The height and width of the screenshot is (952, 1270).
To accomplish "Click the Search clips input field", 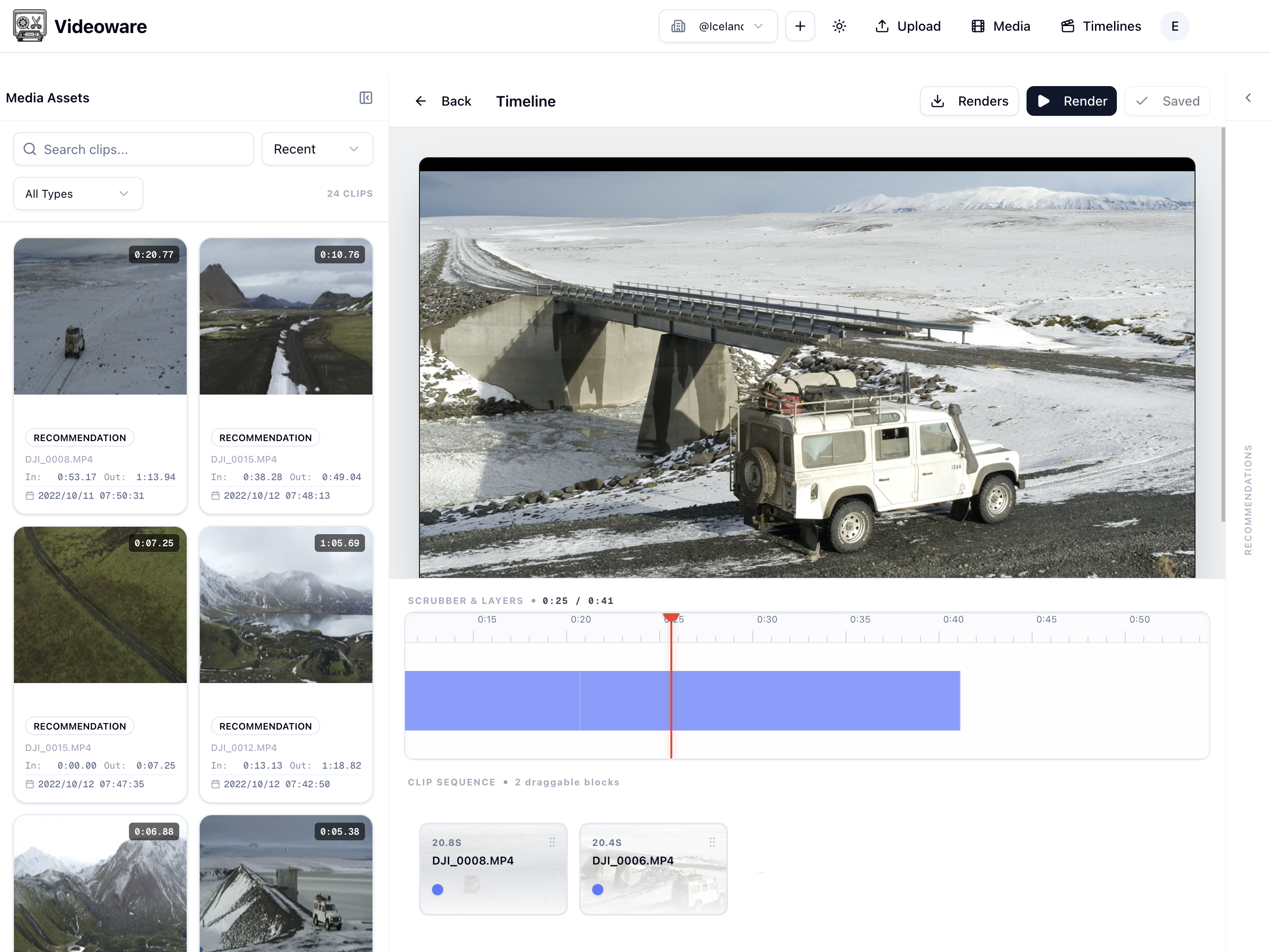I will pos(133,149).
